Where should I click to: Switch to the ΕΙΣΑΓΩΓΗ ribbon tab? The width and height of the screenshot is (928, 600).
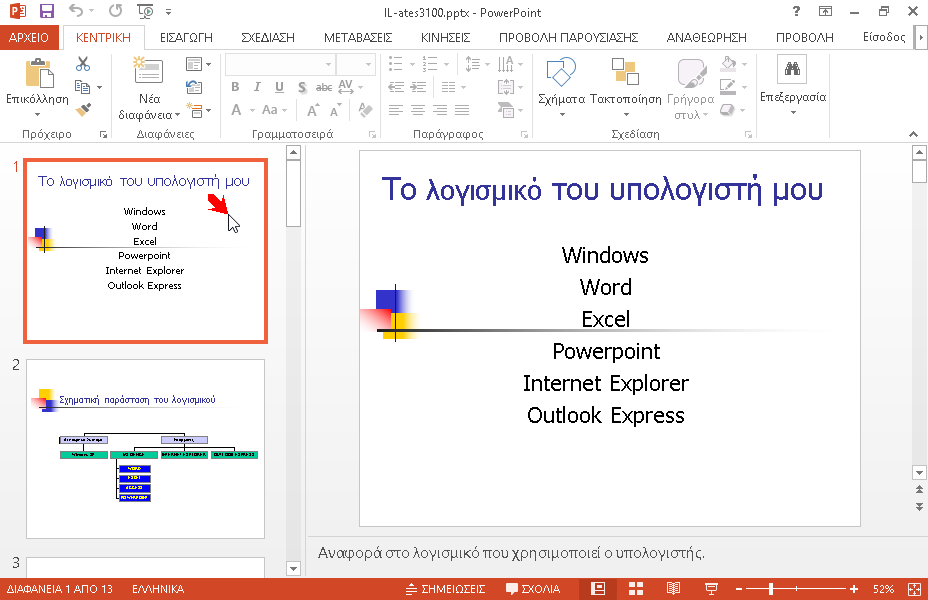tap(186, 37)
